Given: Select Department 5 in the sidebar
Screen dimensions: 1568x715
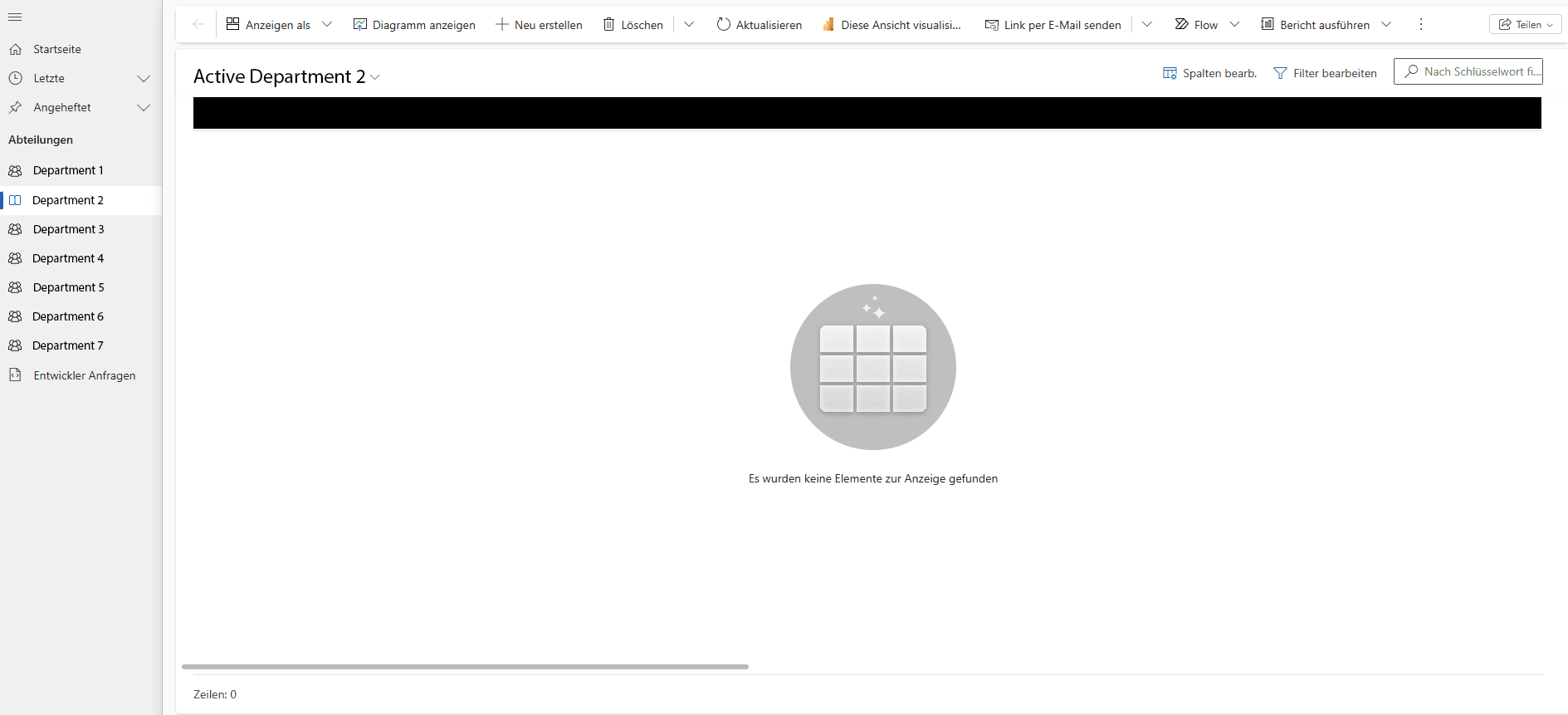Looking at the screenshot, I should 68,287.
